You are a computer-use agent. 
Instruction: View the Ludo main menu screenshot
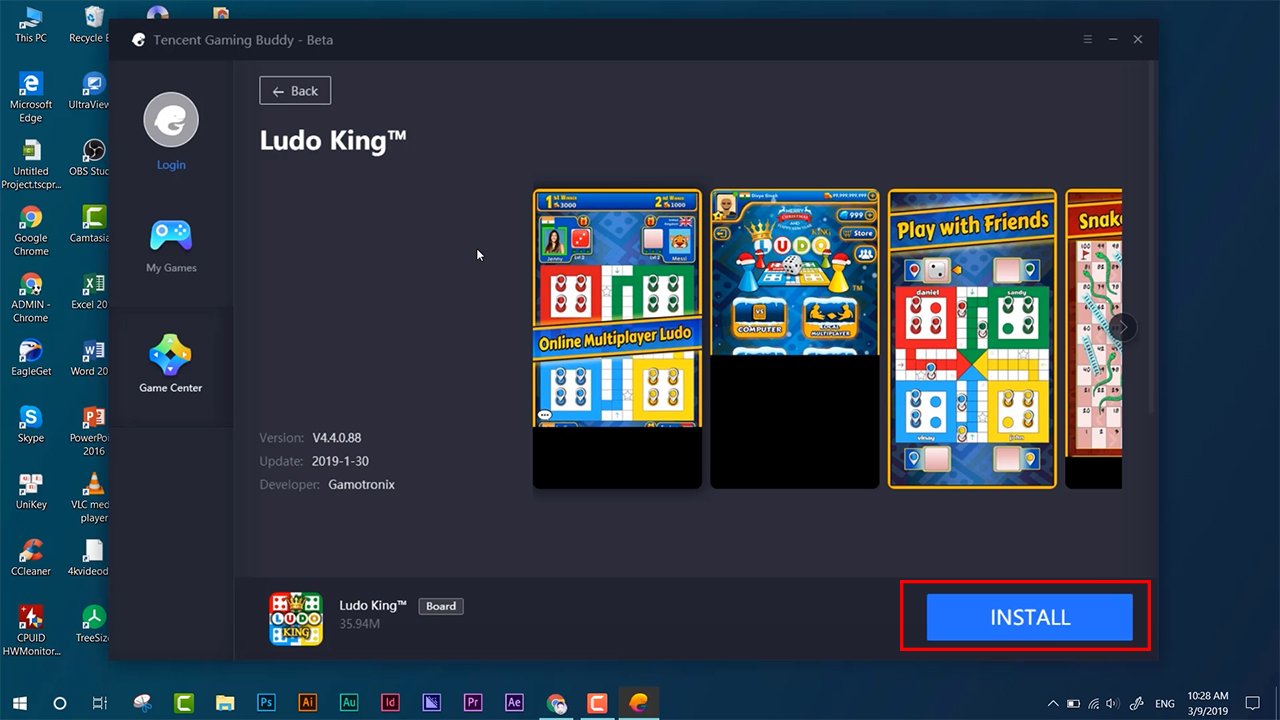tap(794, 272)
